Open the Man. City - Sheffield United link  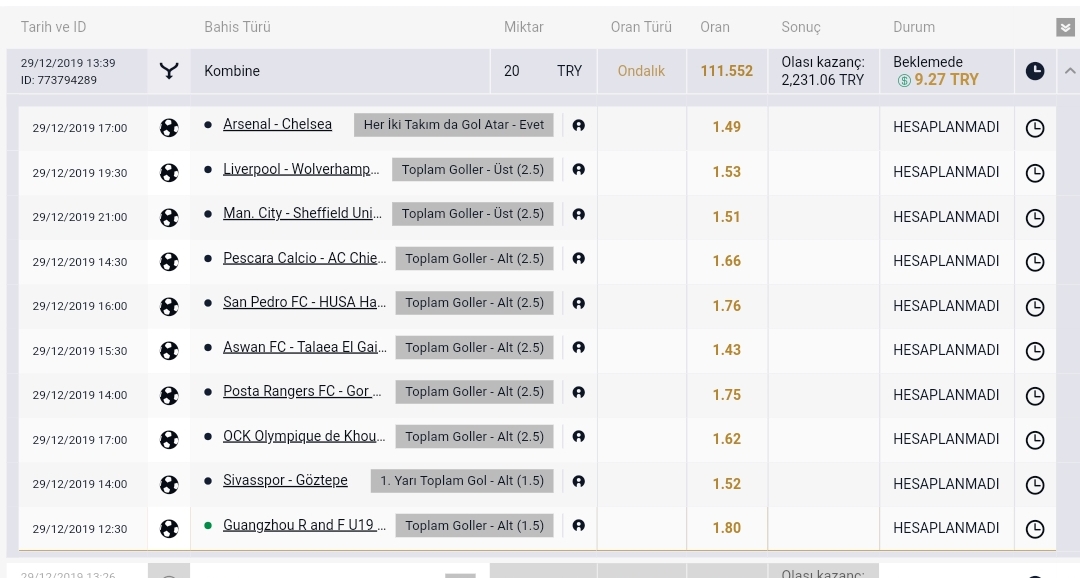click(302, 213)
